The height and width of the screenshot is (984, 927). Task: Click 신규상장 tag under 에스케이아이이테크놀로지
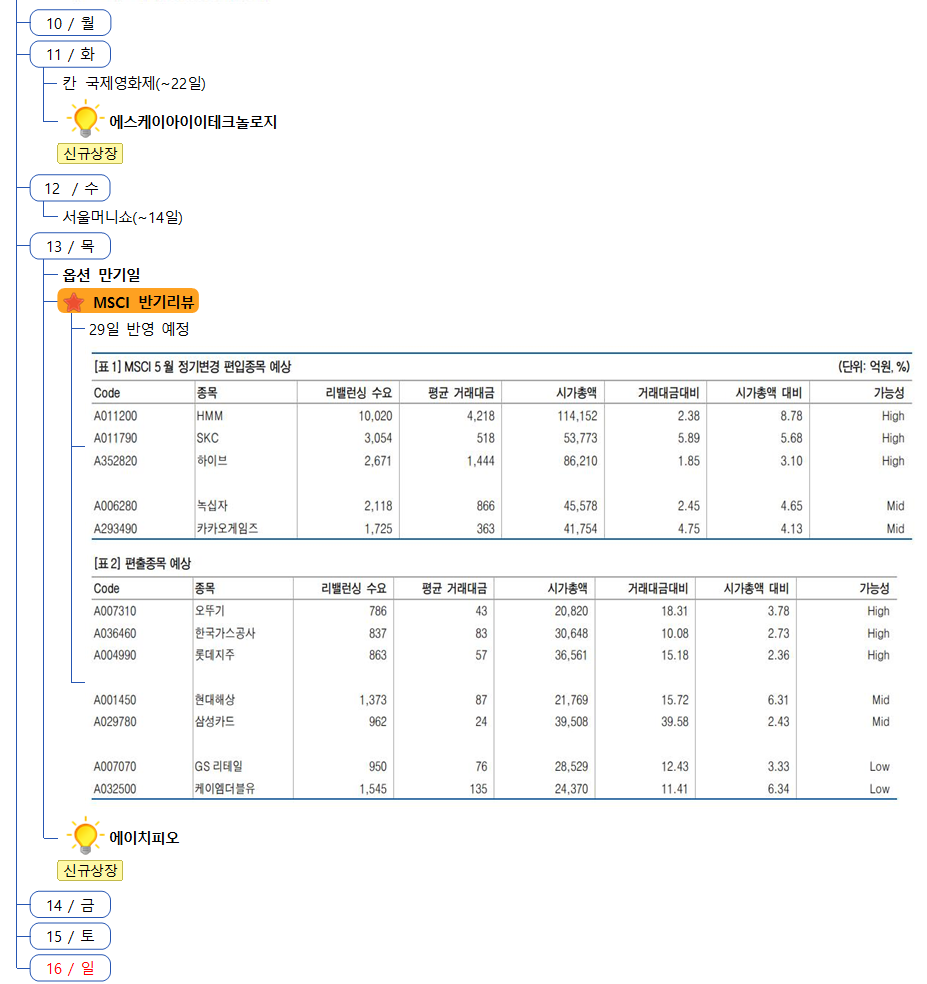[x=90, y=153]
